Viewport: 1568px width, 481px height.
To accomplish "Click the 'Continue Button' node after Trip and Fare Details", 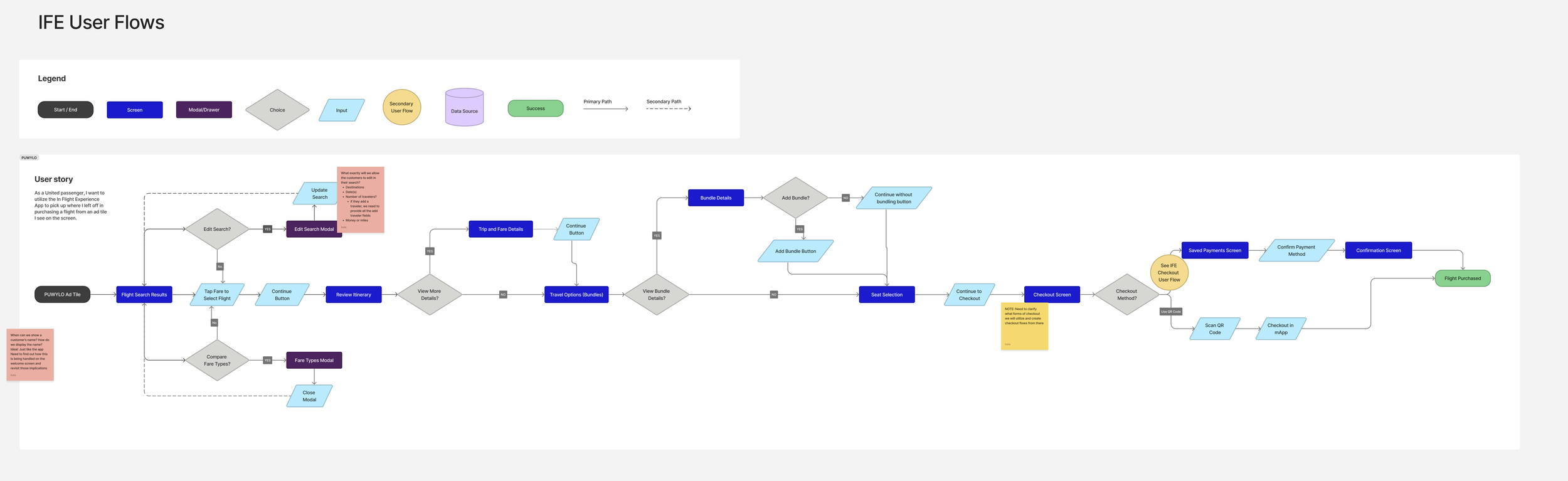I will (x=576, y=230).
